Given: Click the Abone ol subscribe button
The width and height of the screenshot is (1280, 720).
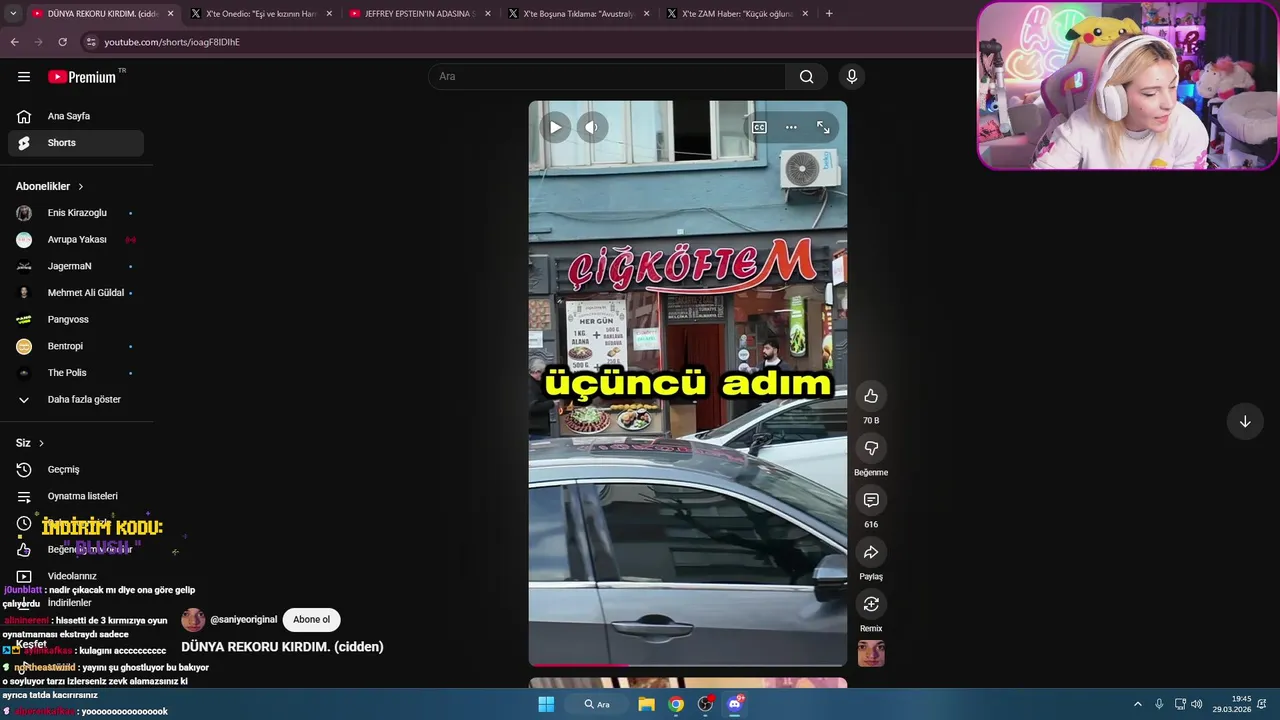Looking at the screenshot, I should 311,620.
